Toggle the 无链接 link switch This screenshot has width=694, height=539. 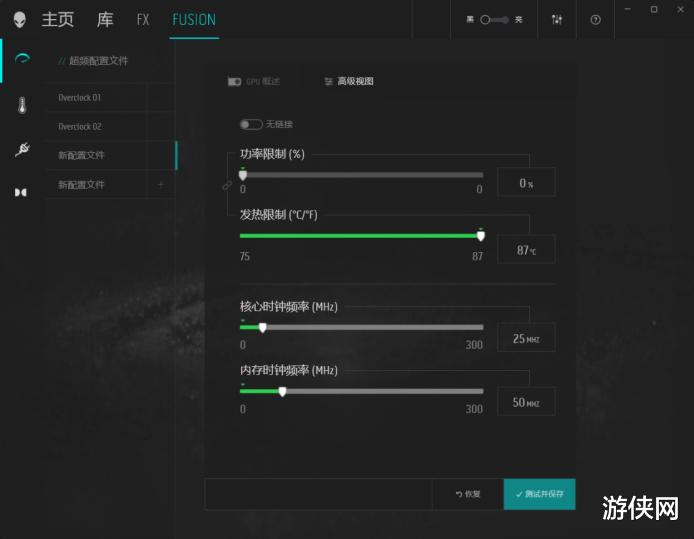(251, 124)
